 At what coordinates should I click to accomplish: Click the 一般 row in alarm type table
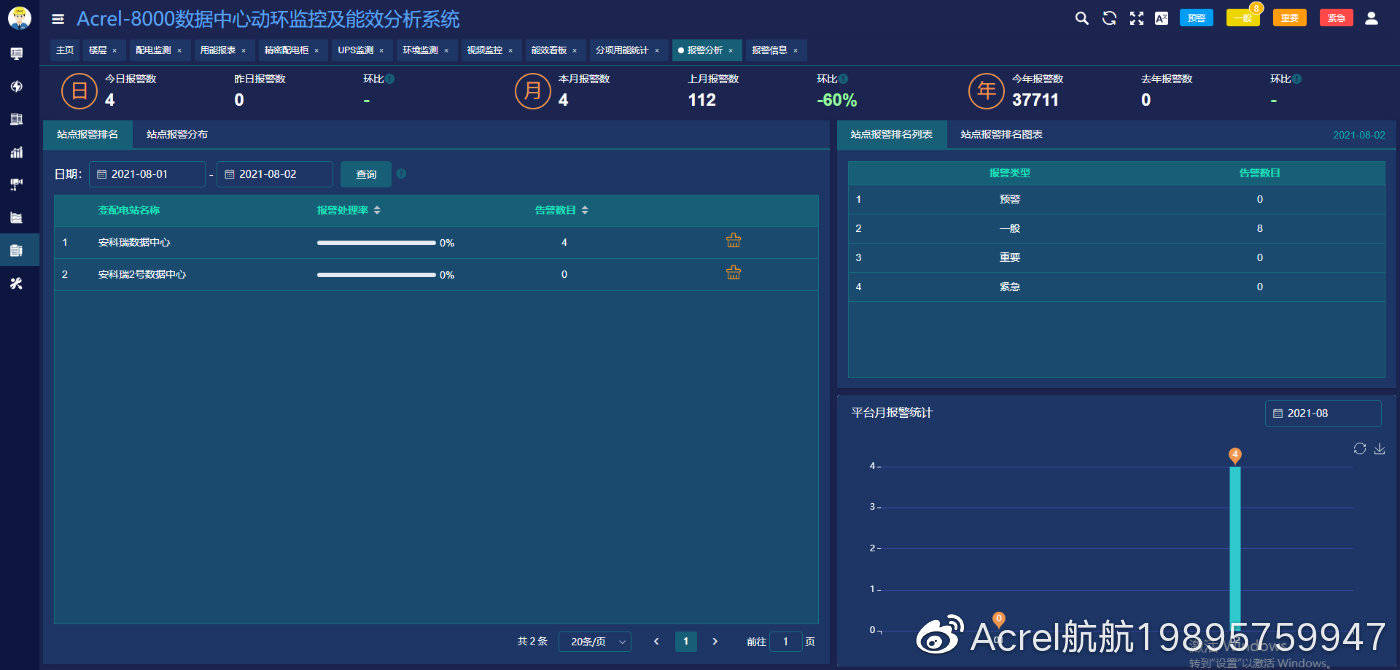coord(1116,228)
